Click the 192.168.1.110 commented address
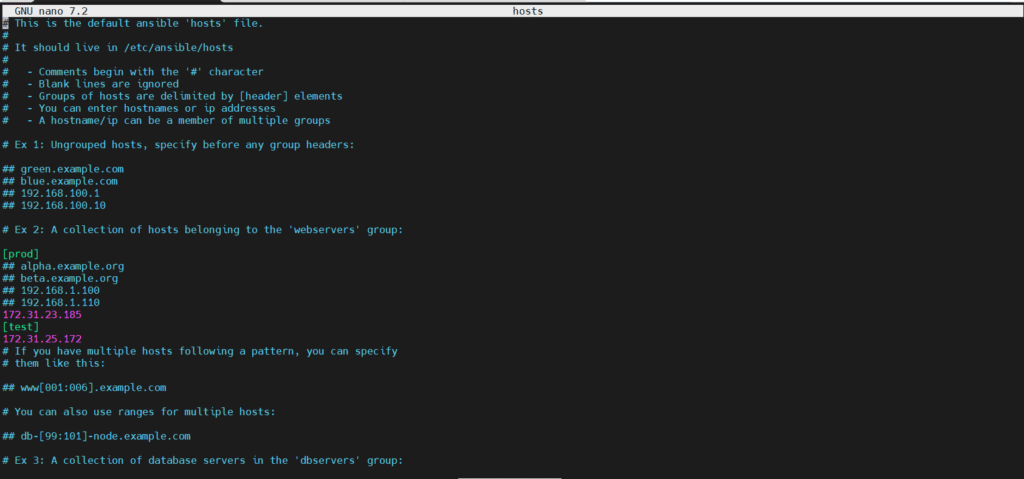1024x479 pixels. click(x=60, y=302)
